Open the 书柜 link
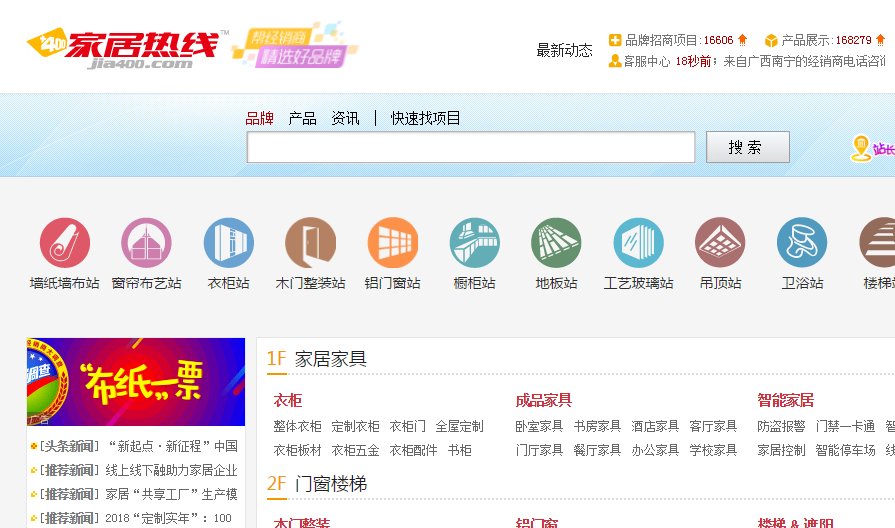The height and width of the screenshot is (528, 895). tap(459, 450)
